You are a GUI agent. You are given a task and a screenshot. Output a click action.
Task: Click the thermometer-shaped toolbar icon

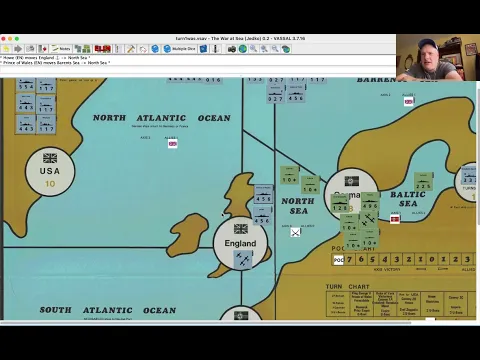216,49
